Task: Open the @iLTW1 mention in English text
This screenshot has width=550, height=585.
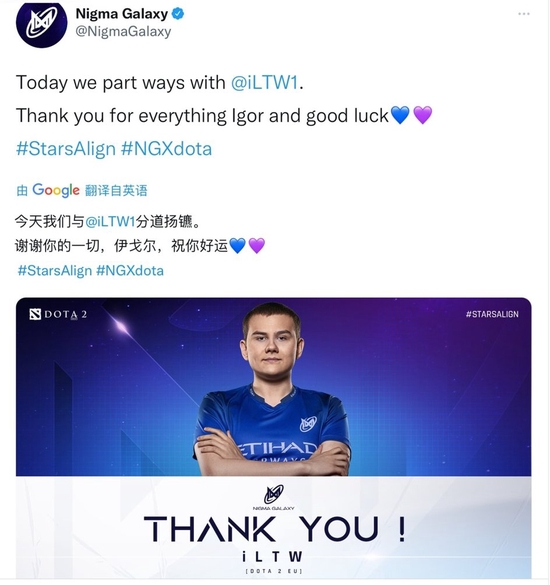Action: pos(265,82)
